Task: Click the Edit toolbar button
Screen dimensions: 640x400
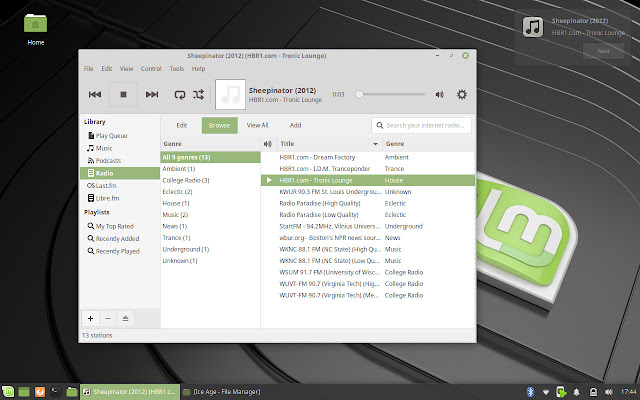Action: (x=182, y=125)
